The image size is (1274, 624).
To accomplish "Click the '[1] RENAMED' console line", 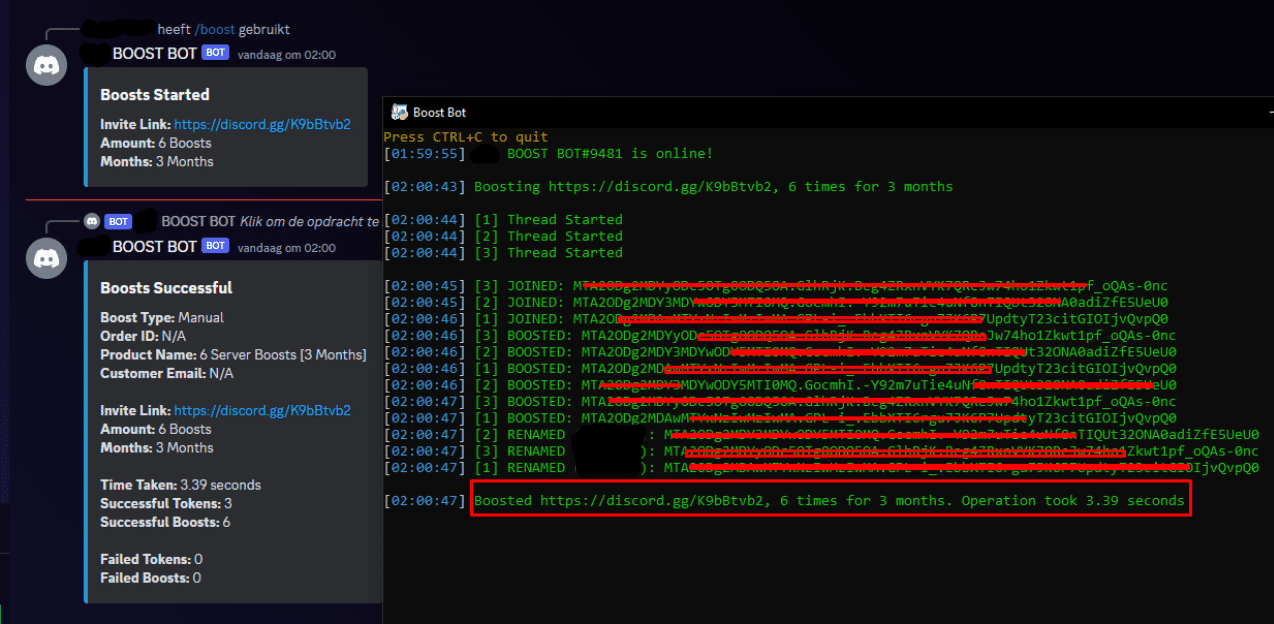I will (821, 468).
